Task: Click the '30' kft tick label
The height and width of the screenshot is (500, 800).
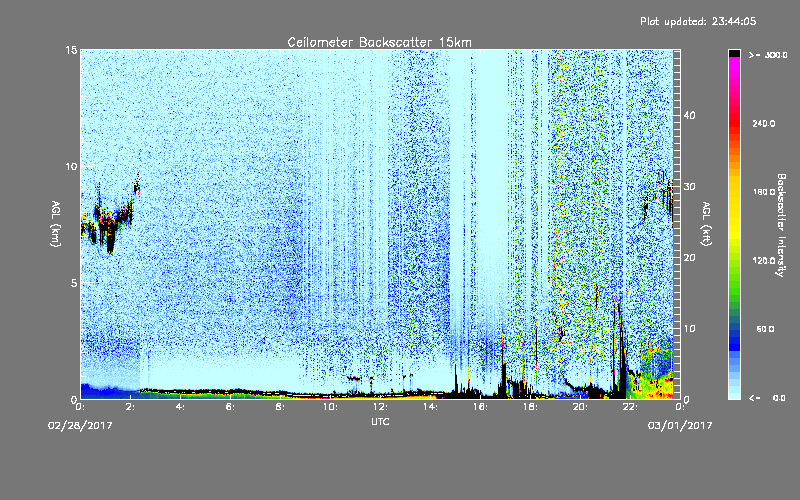Action: [x=689, y=187]
